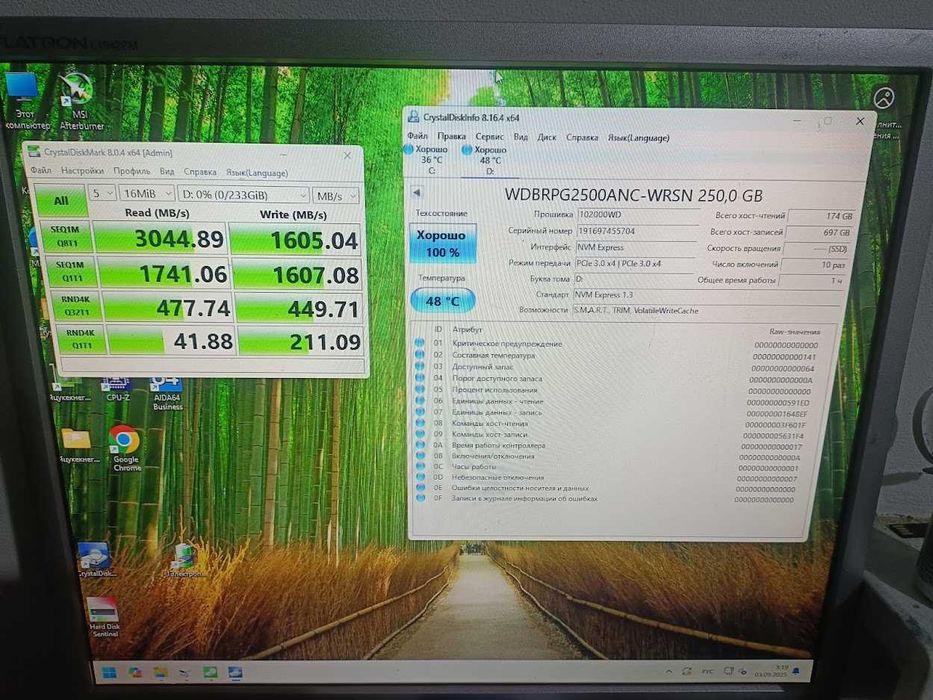Open Язык(Language) menu in CrystalDiskMark
Screen dimensions: 933x700
[x=256, y=173]
